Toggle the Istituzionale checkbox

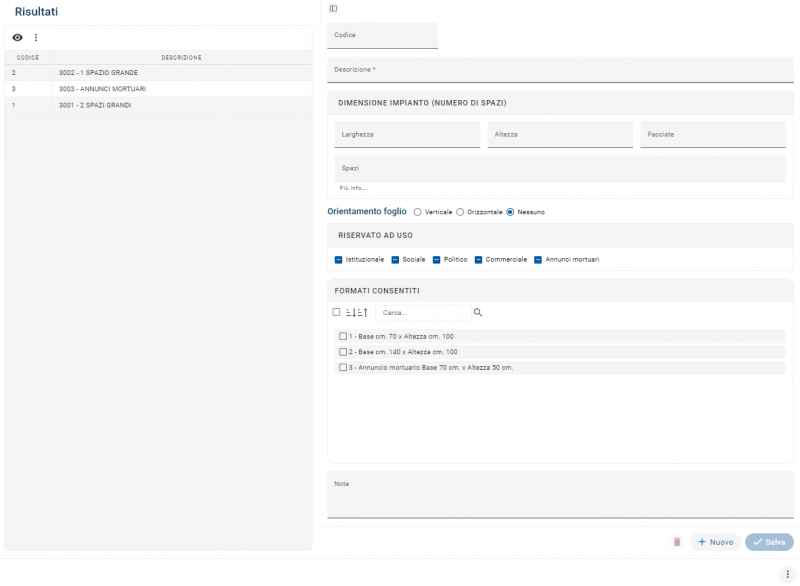339,260
